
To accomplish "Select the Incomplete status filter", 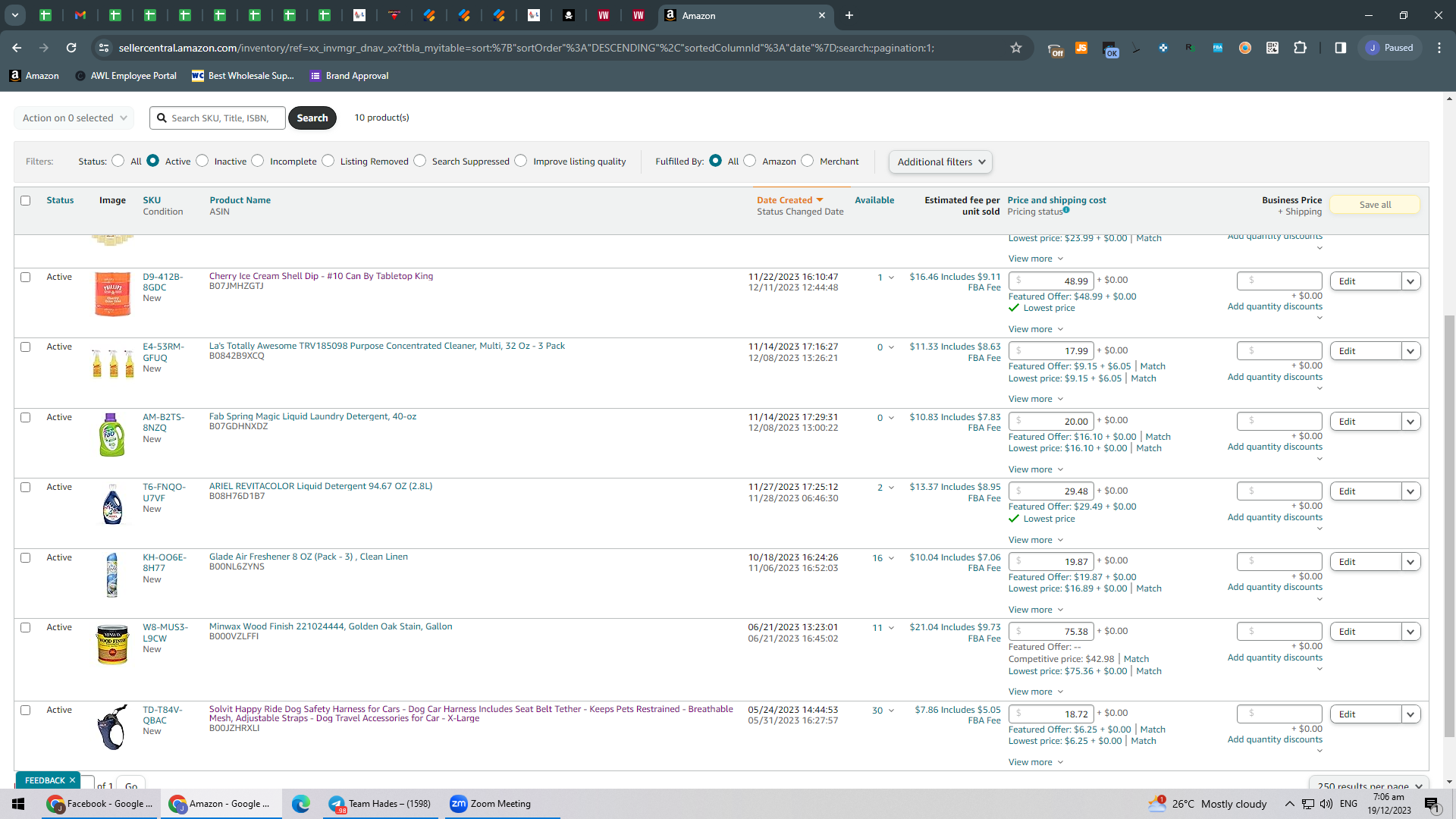I will click(258, 161).
